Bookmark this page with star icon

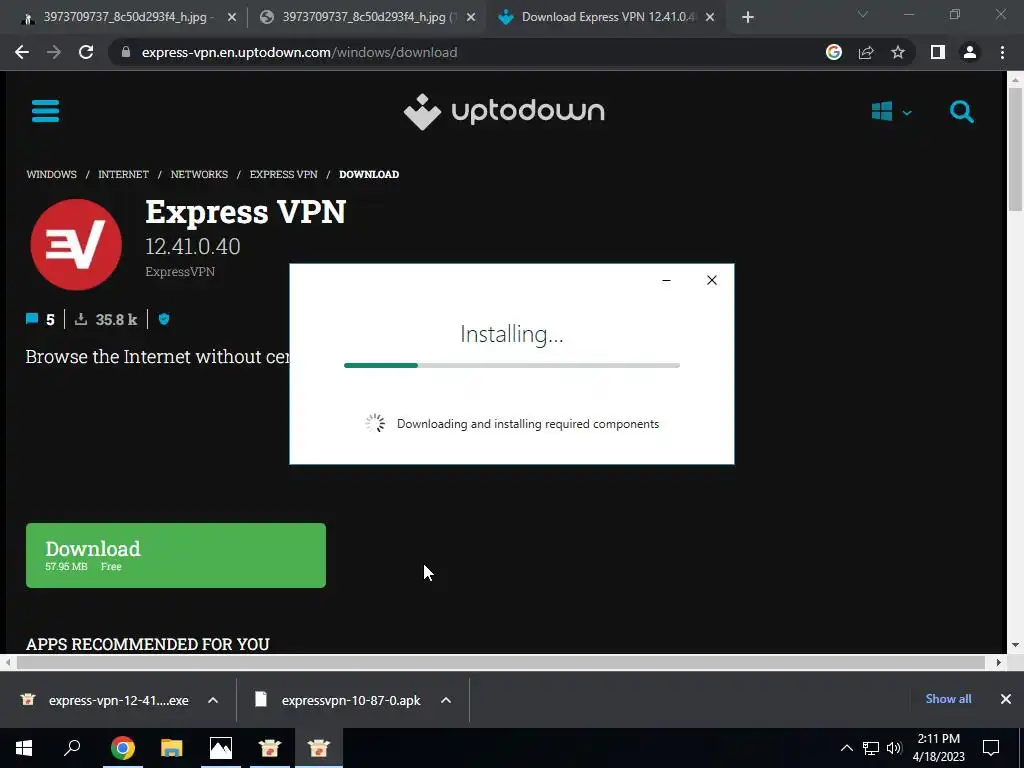coord(898,52)
